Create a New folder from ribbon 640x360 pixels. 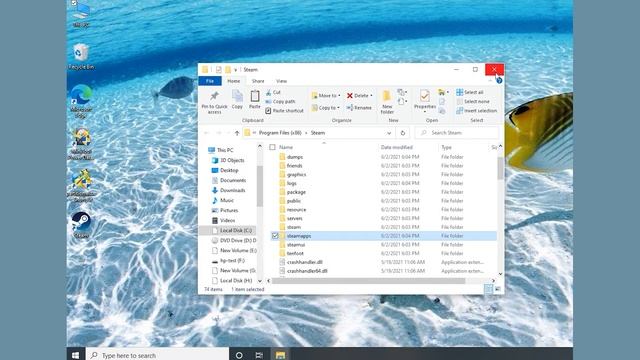387,102
